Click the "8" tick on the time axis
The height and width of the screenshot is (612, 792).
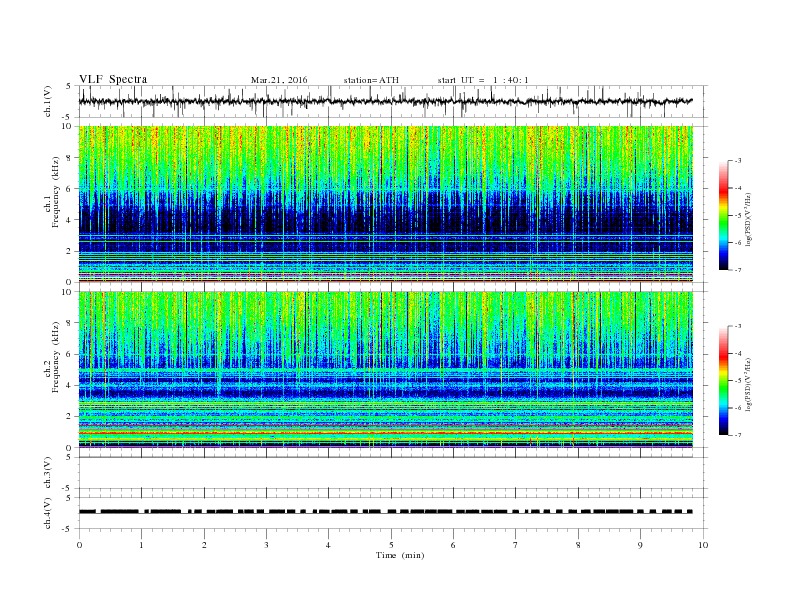tap(578, 545)
